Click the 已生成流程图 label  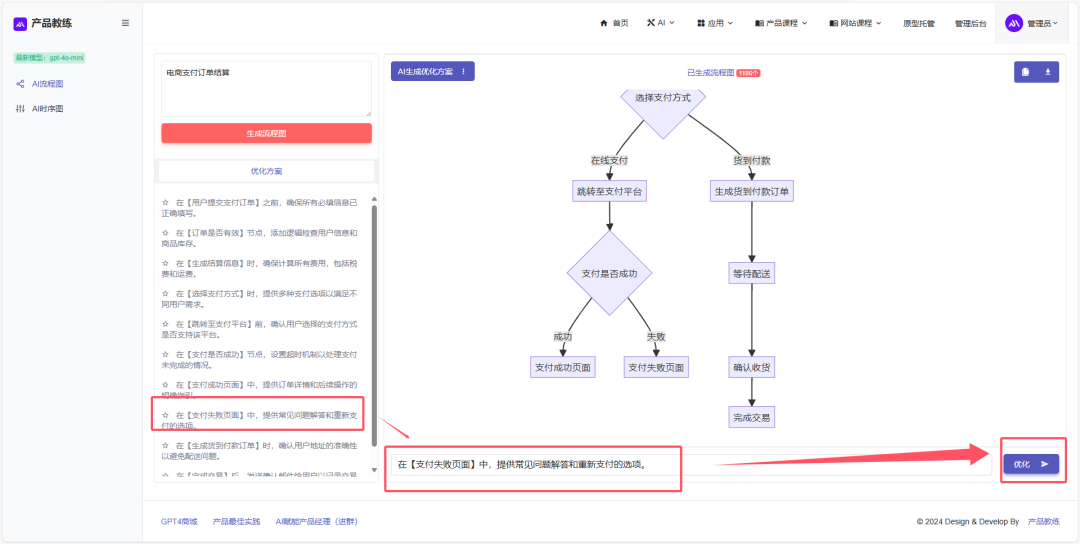[710, 72]
